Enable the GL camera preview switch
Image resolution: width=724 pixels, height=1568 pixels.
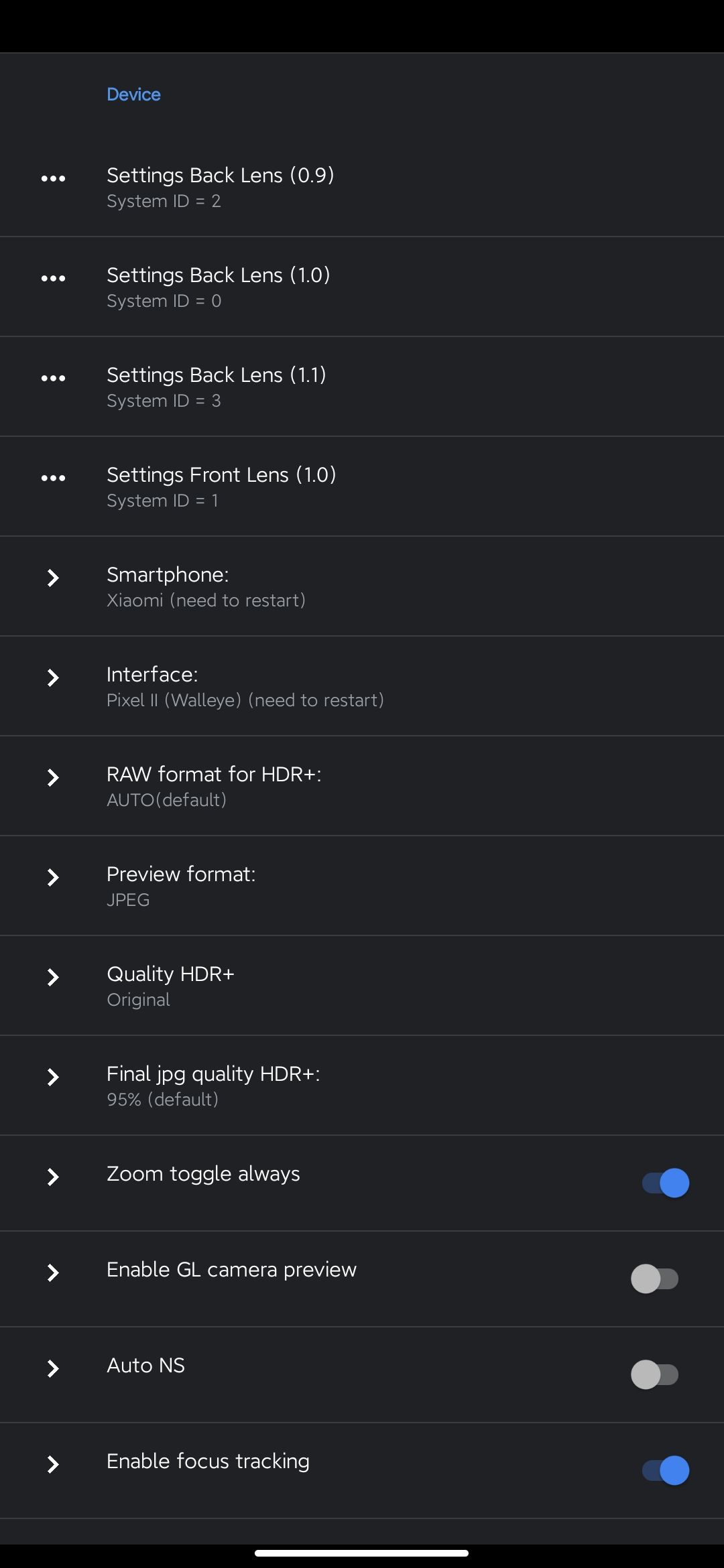654,1279
